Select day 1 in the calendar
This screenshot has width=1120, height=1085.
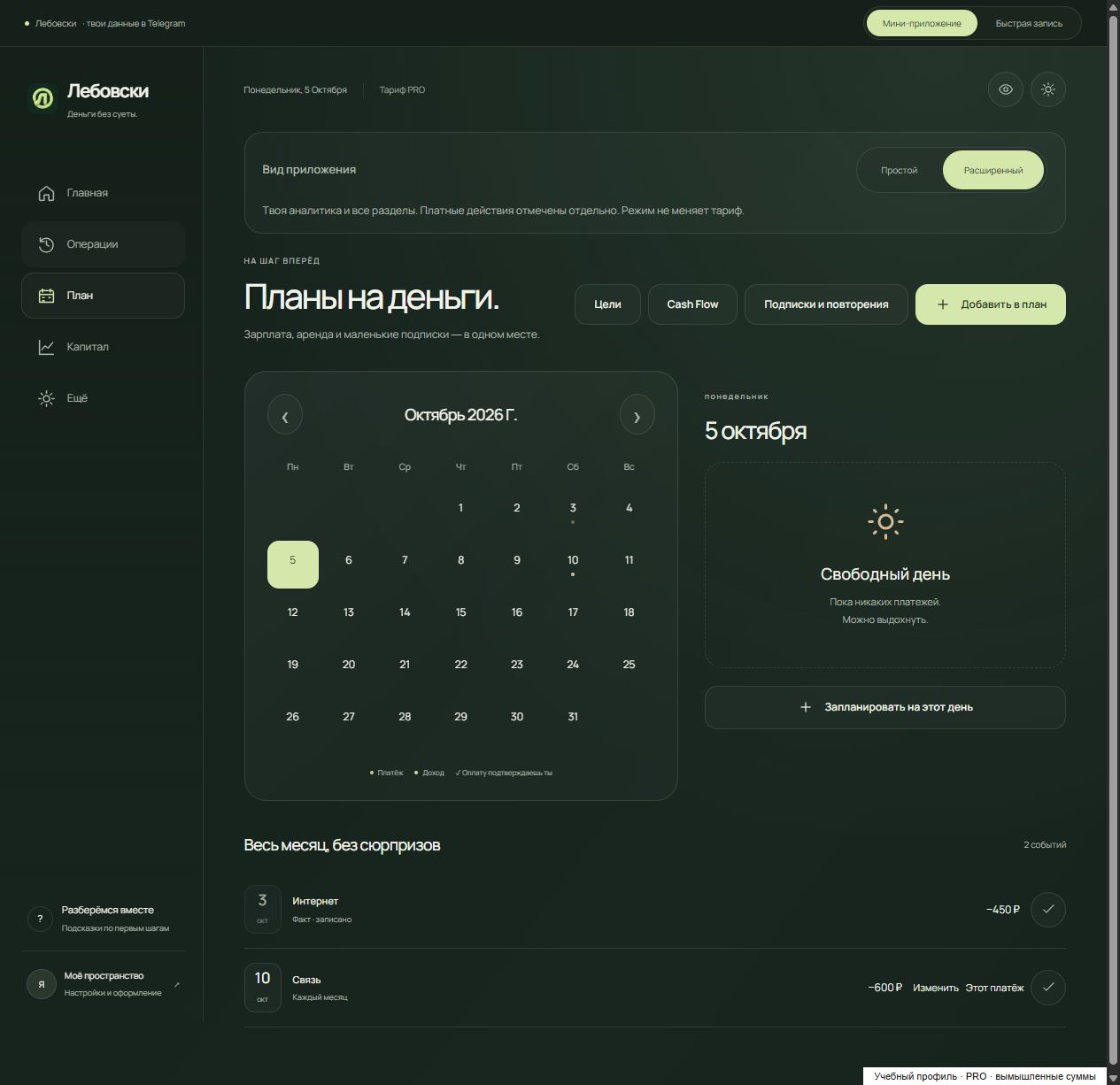click(460, 512)
